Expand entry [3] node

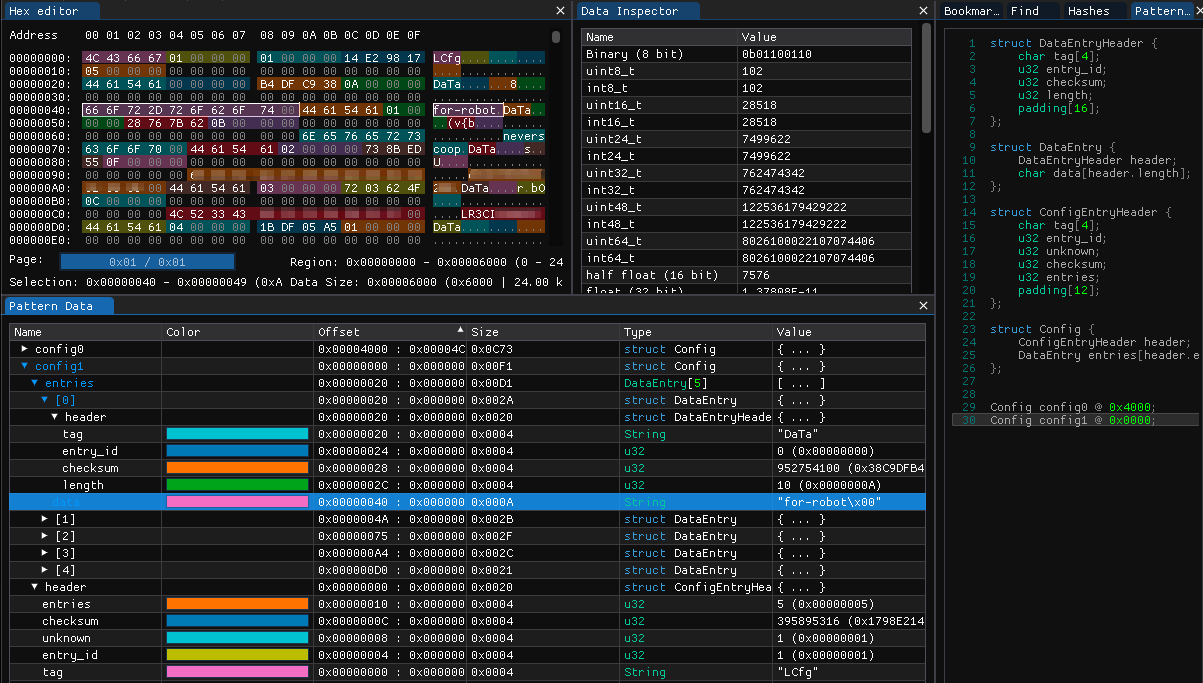coord(45,553)
